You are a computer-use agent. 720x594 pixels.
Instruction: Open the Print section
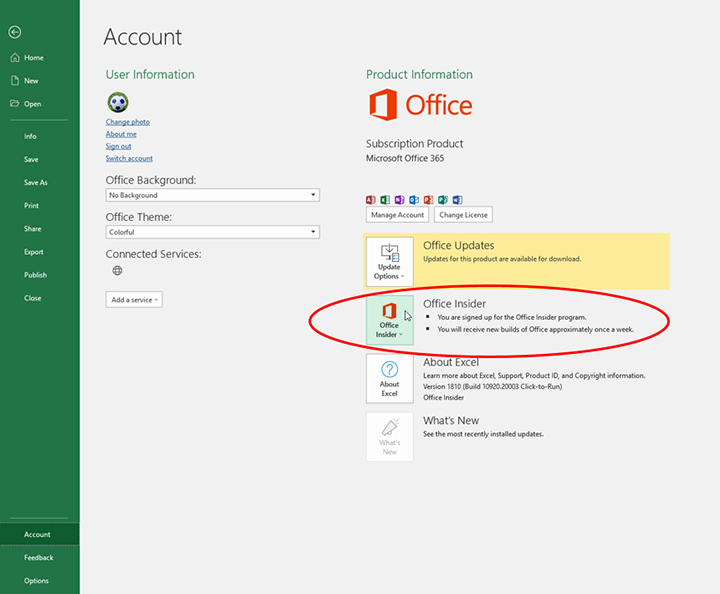coord(39,206)
